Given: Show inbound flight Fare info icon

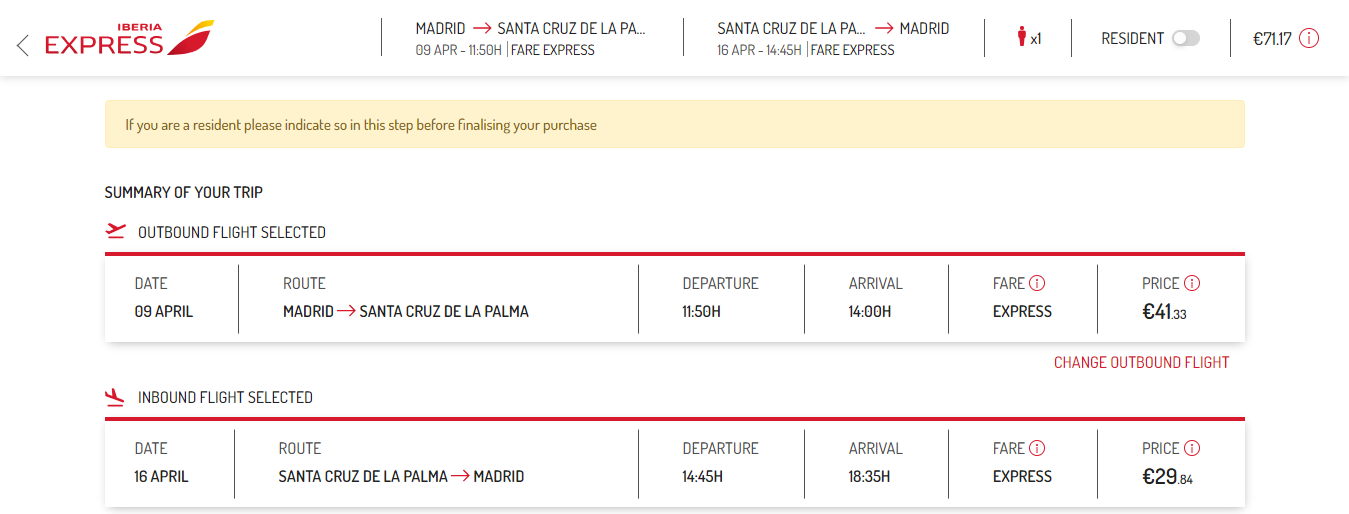Looking at the screenshot, I should coord(1037,448).
